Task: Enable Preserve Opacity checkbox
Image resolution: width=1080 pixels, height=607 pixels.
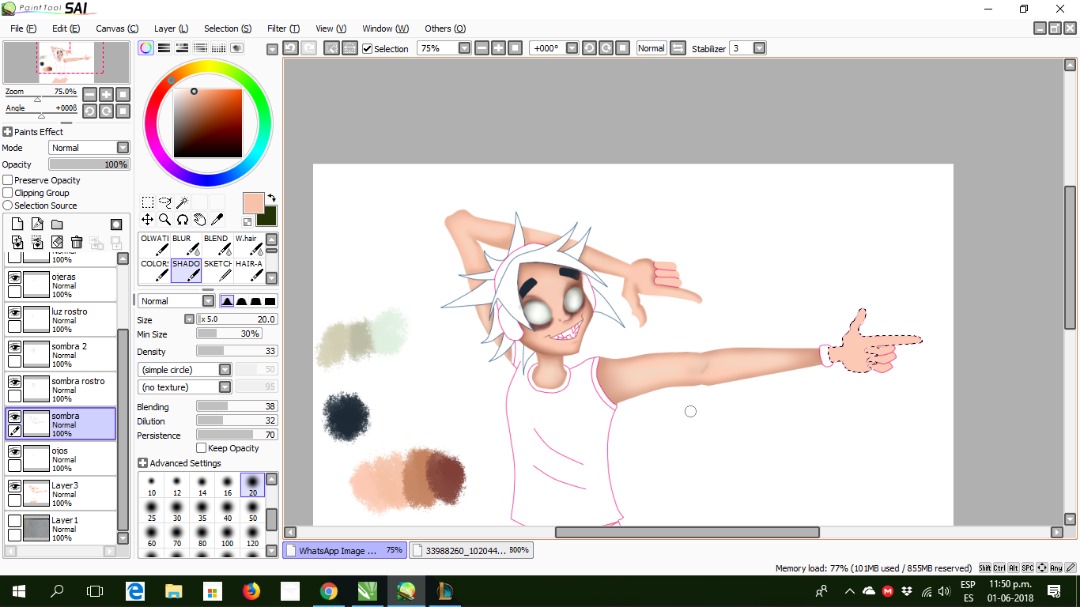Action: pyautogui.click(x=8, y=181)
